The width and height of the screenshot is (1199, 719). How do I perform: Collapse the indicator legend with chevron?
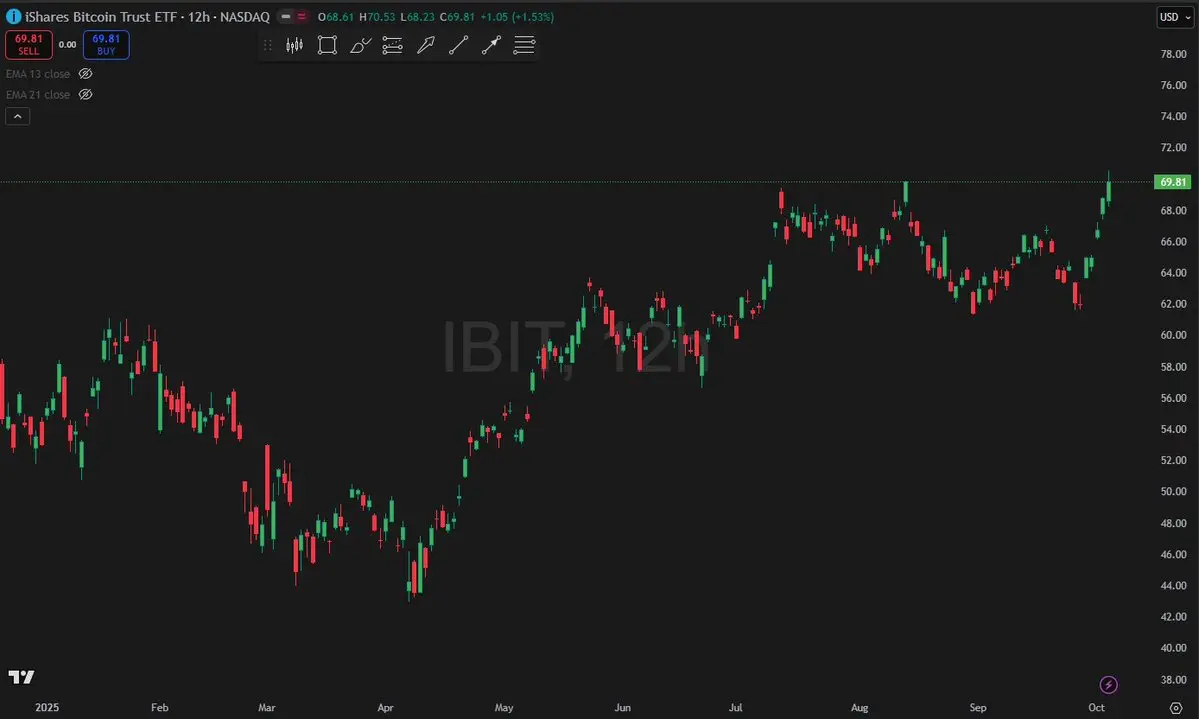[18, 116]
